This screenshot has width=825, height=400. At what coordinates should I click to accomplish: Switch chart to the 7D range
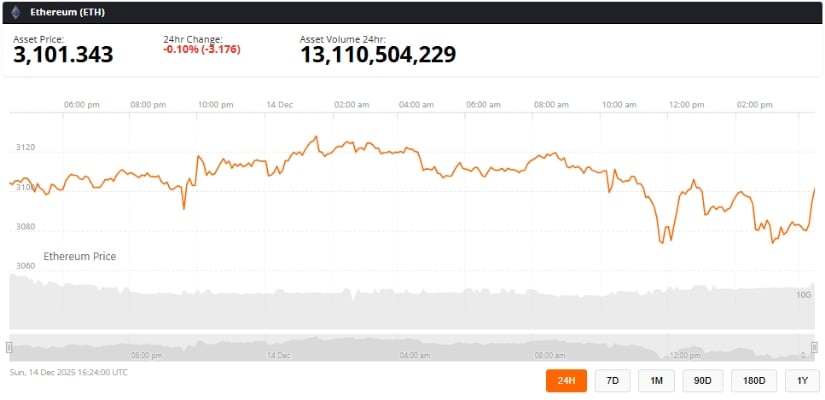pos(612,381)
